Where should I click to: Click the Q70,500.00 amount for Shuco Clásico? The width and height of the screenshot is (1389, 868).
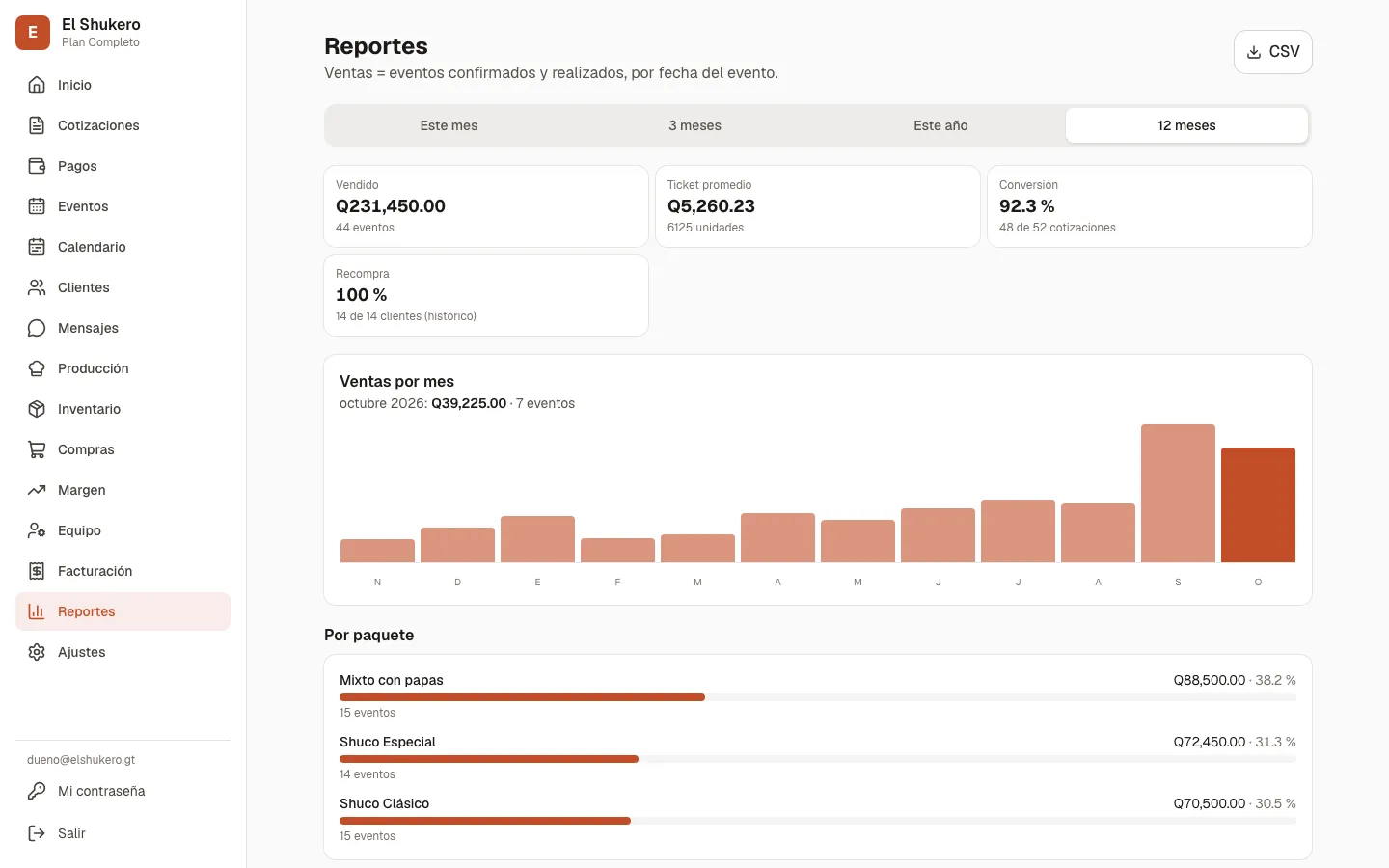(x=1209, y=803)
